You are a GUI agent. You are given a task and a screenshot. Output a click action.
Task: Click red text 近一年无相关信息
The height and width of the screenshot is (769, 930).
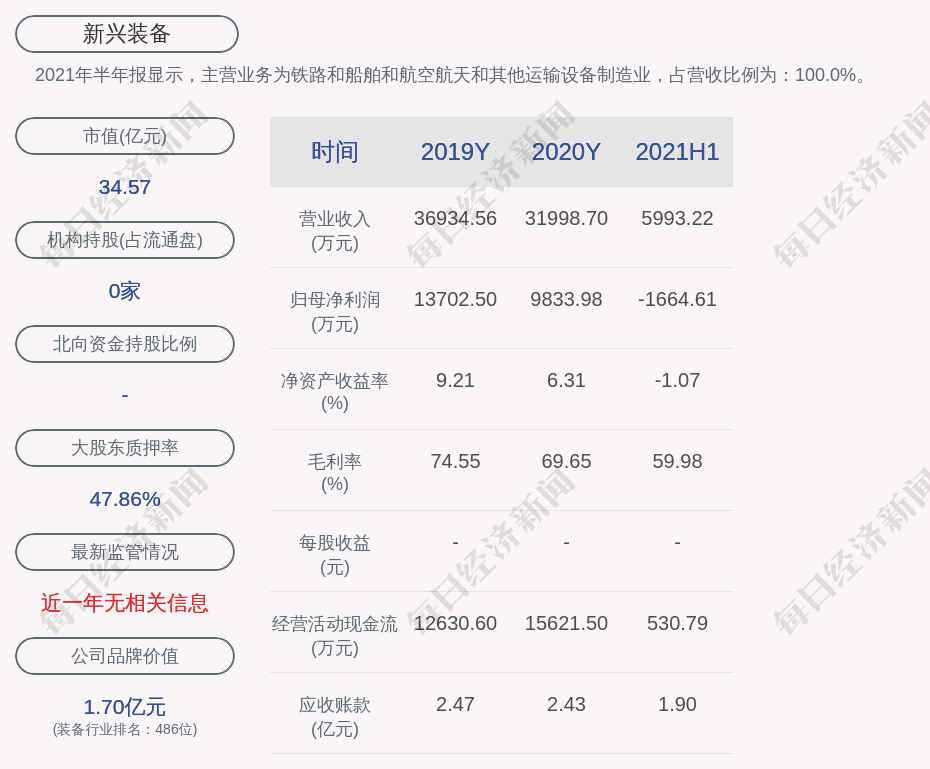pos(125,603)
